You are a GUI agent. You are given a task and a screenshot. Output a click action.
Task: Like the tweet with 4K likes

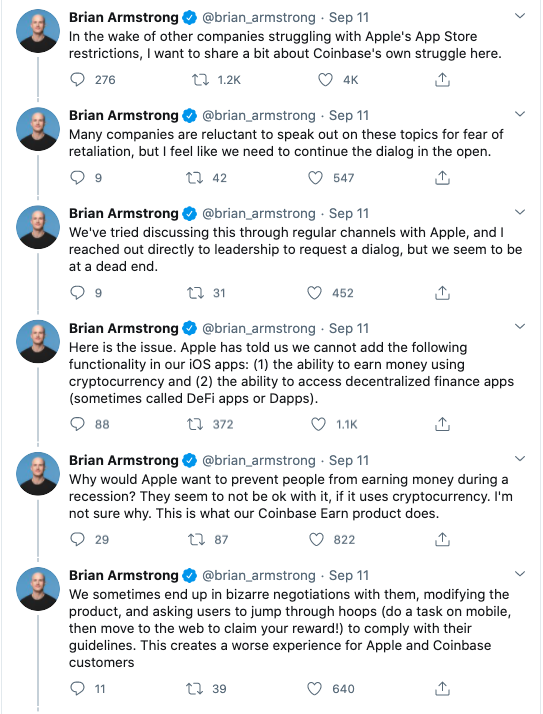(x=325, y=80)
